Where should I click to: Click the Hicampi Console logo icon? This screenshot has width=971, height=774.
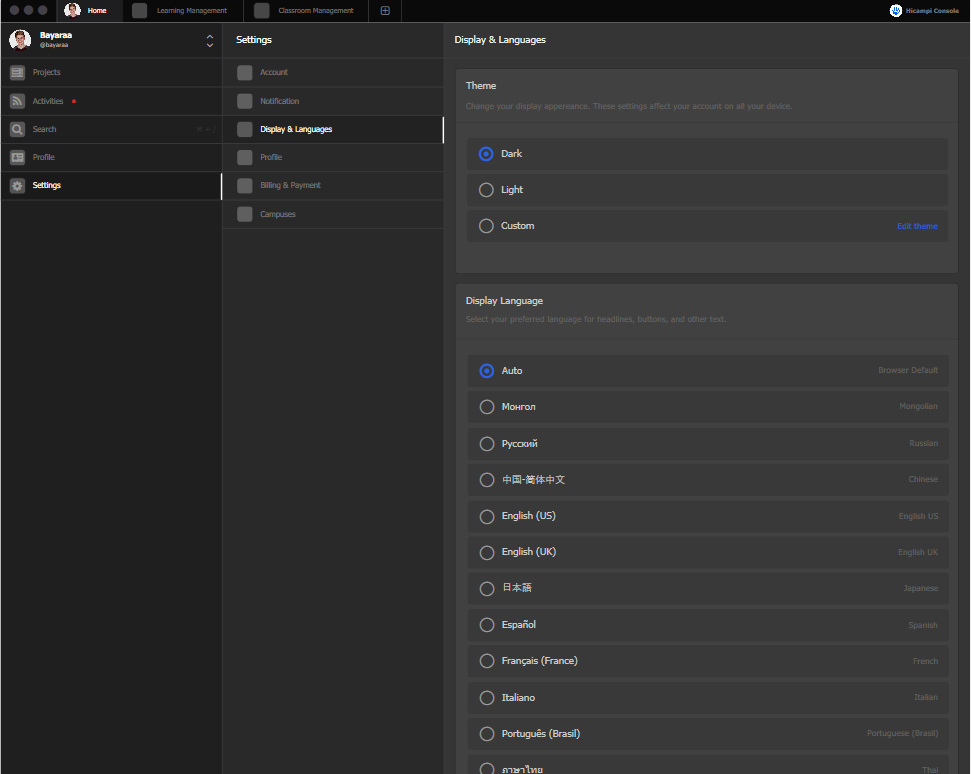[893, 11]
